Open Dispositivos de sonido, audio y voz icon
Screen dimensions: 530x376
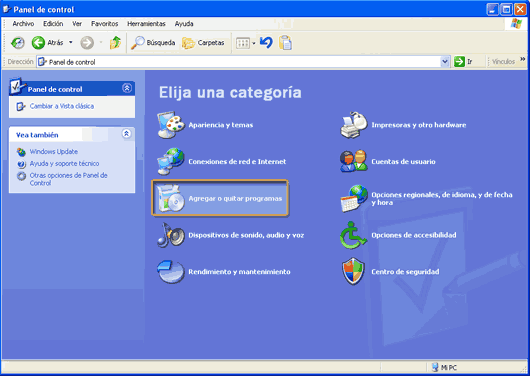tap(171, 235)
